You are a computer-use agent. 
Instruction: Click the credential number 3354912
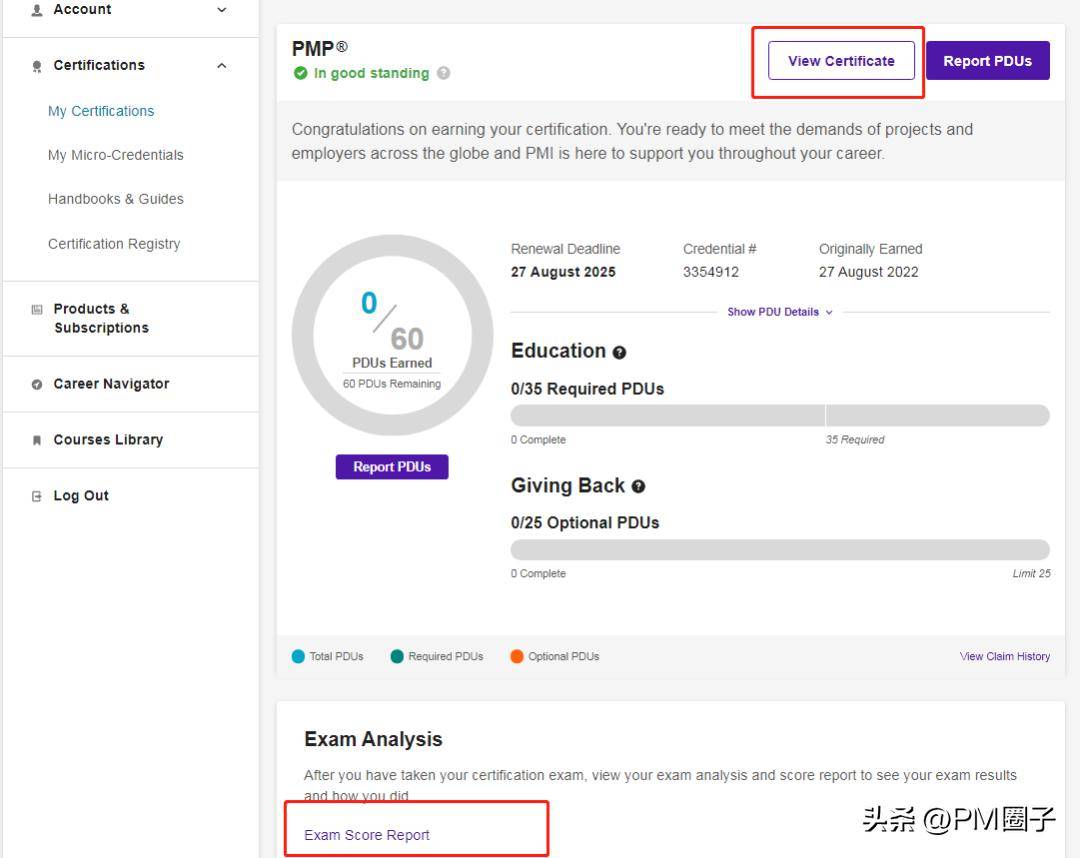point(711,272)
